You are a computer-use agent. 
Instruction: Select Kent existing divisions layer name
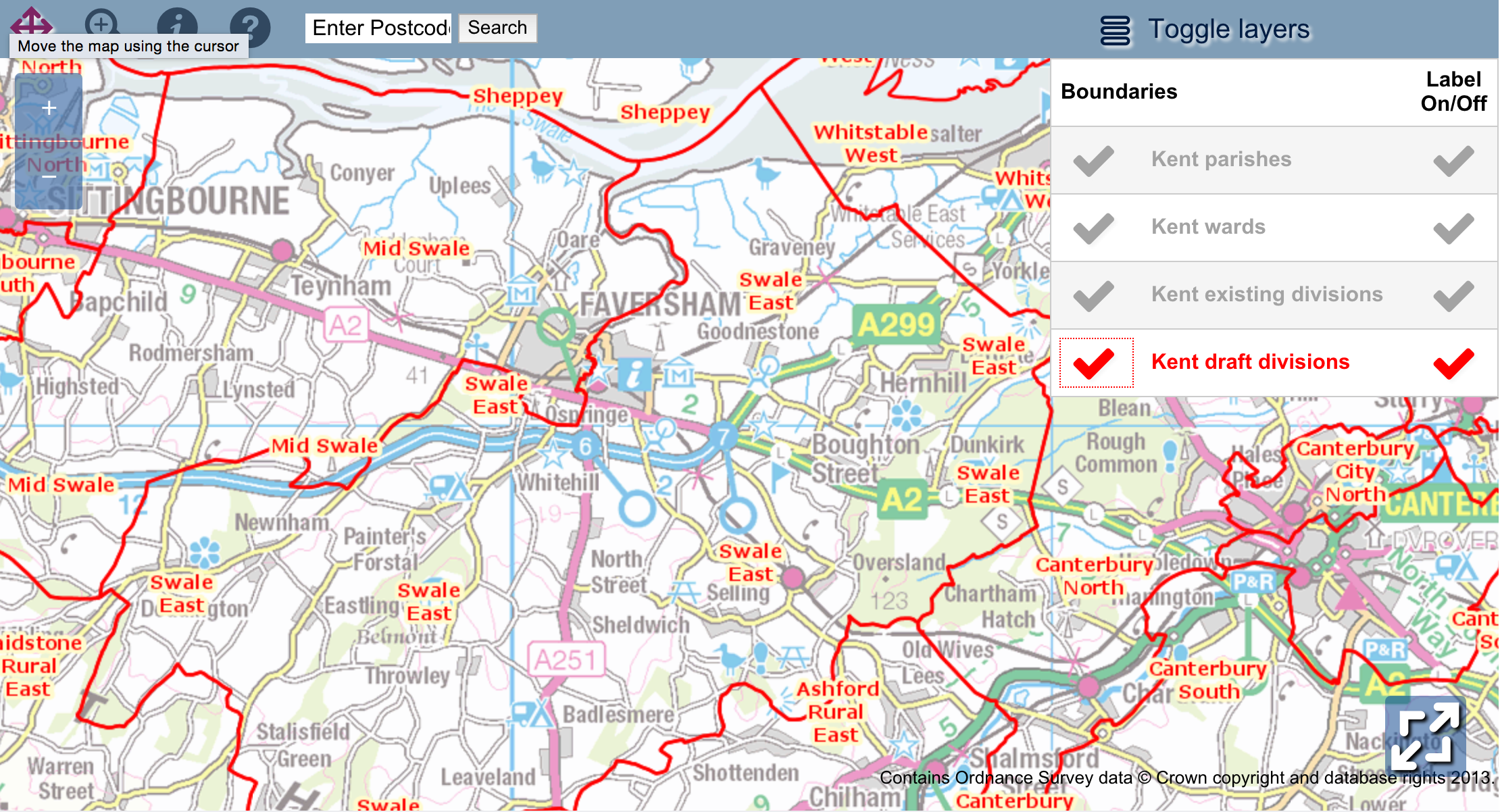click(x=1267, y=295)
